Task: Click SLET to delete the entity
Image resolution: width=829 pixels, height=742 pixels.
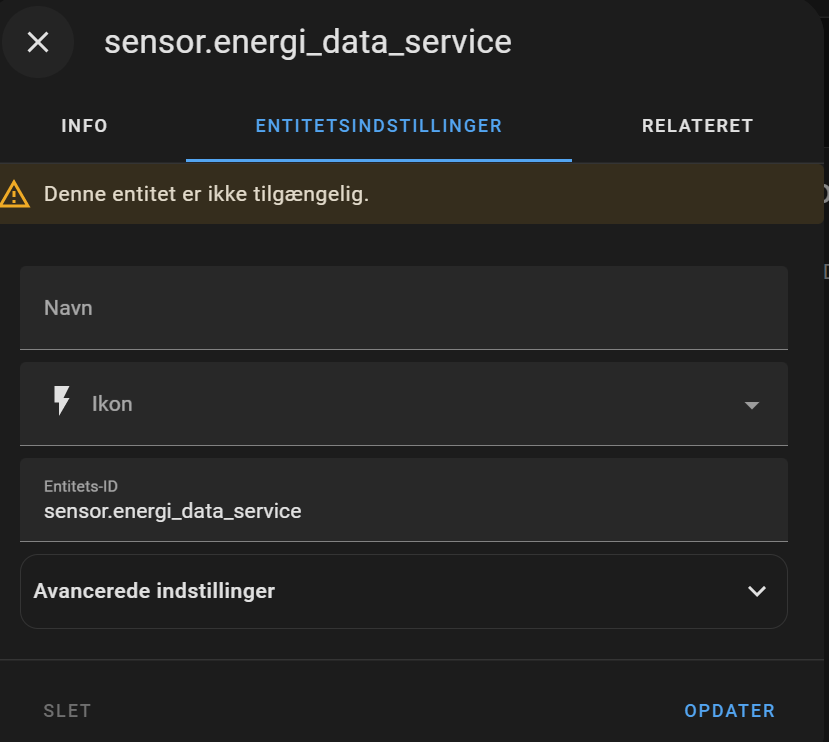Action: pos(67,710)
